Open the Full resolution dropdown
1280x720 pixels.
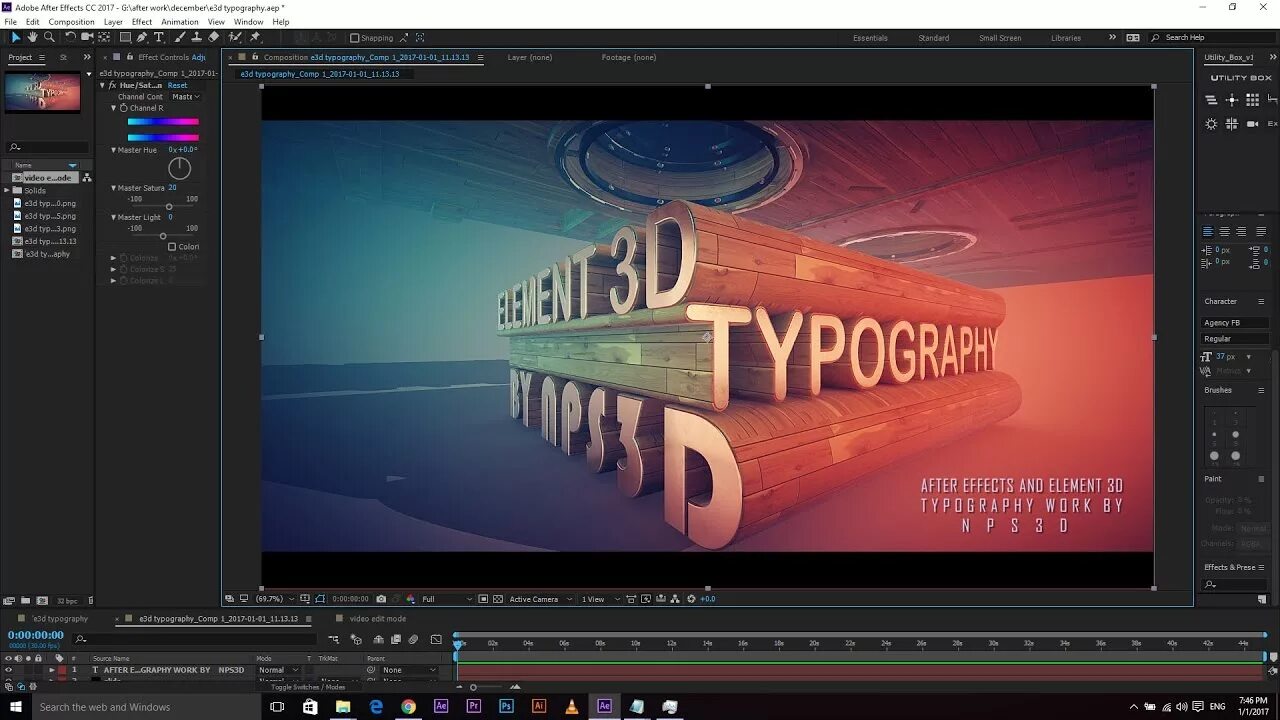(x=446, y=599)
